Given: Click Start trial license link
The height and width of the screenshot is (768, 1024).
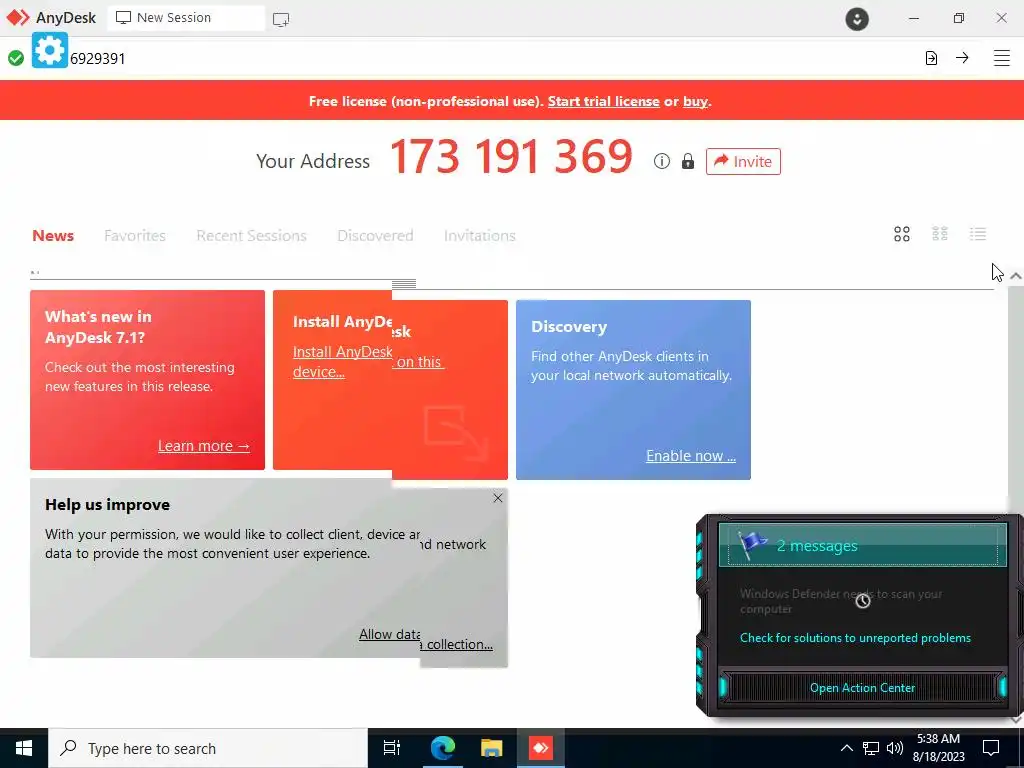Looking at the screenshot, I should tap(603, 101).
